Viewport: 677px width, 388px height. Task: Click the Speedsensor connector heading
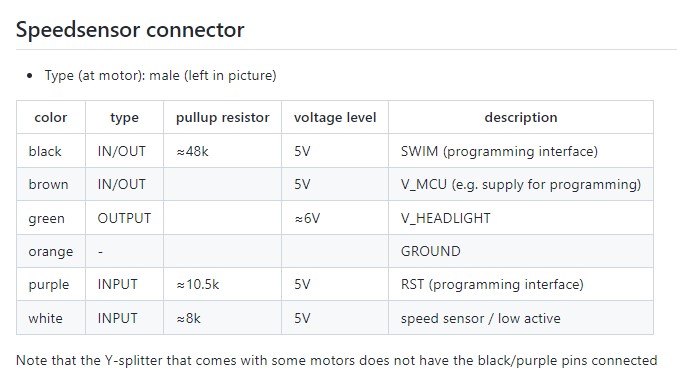coord(130,30)
